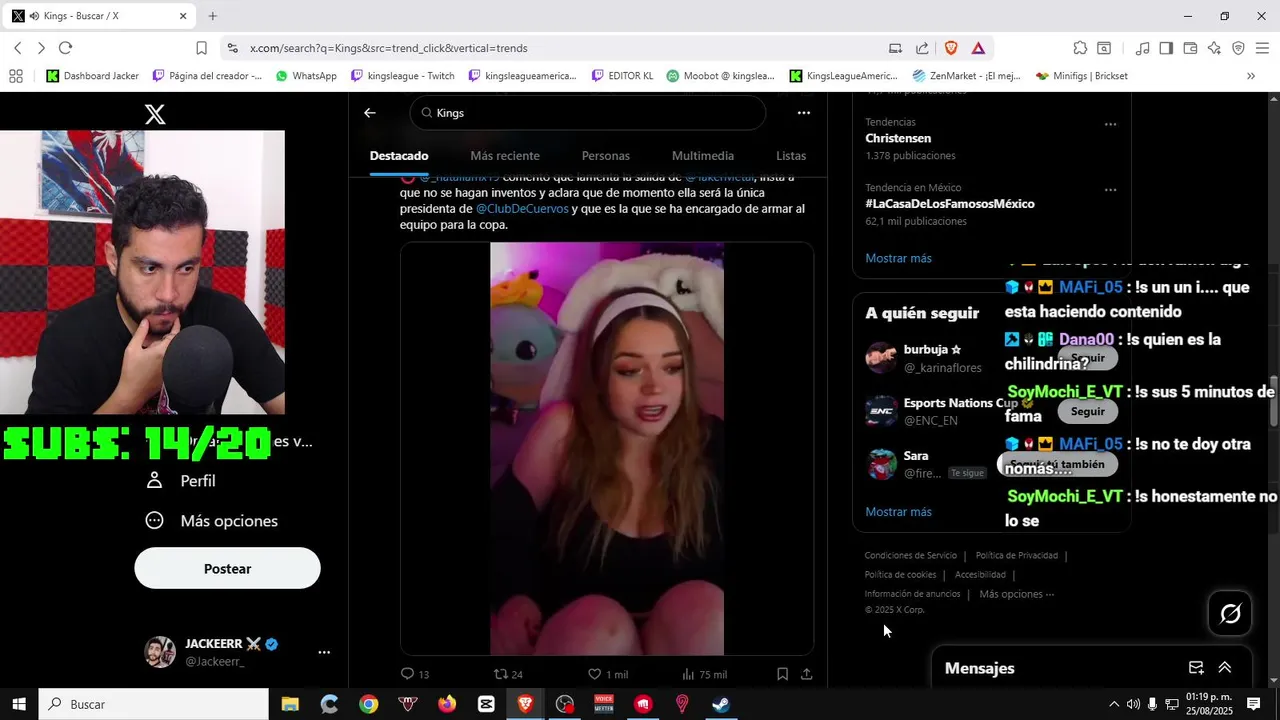Bookmark this page in address bar
This screenshot has height=720, width=1280.
201,48
